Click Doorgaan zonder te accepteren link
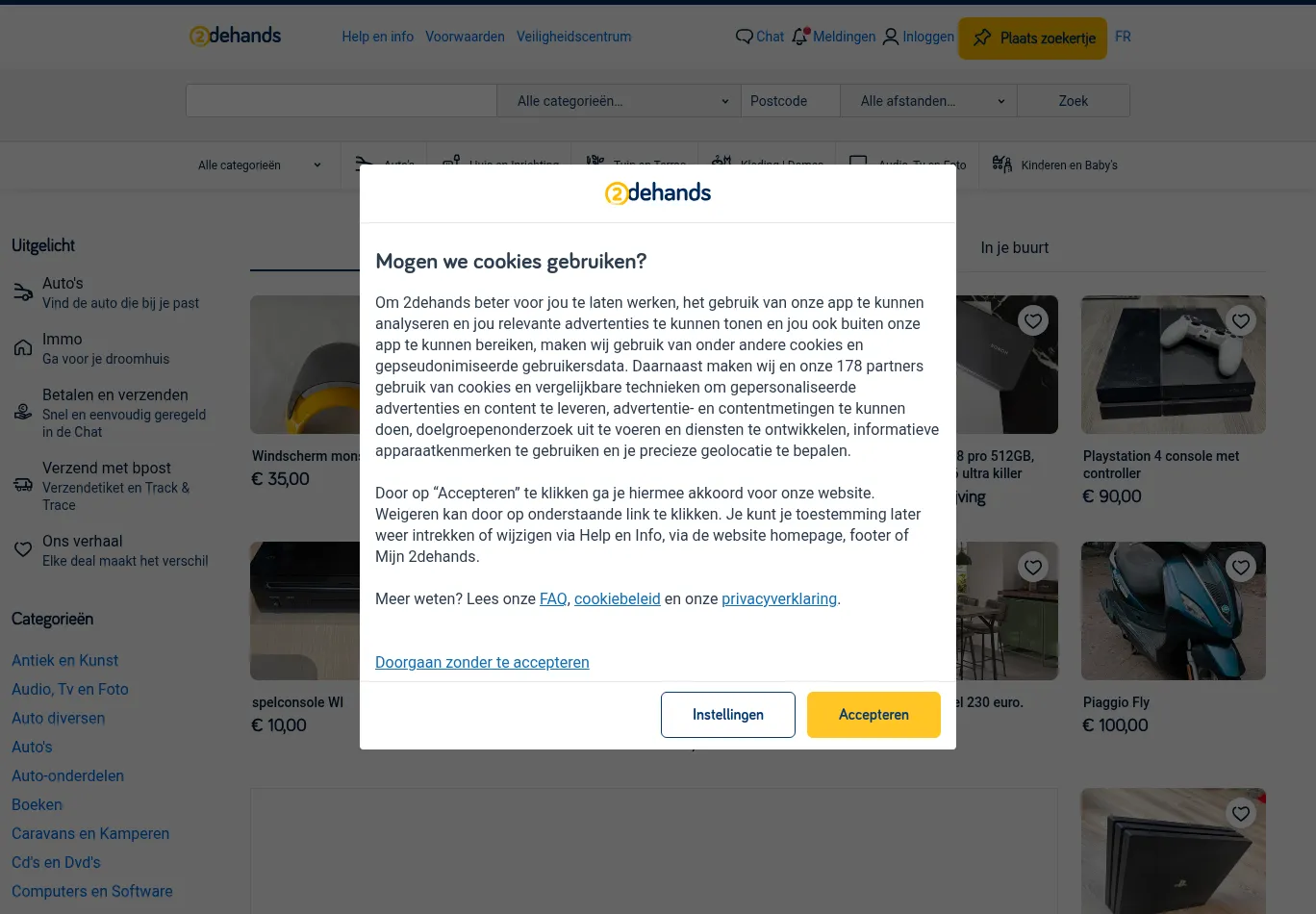 [x=482, y=662]
